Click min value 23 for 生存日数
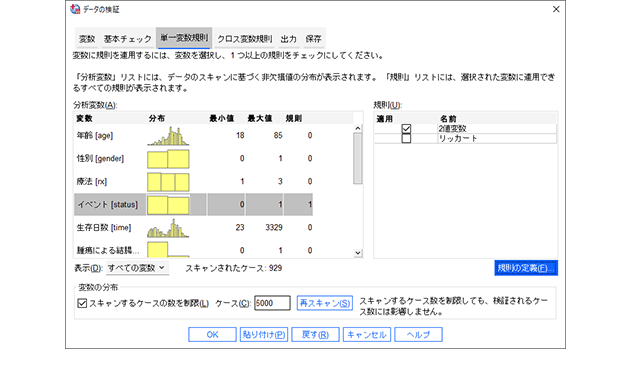The width and height of the screenshot is (630, 380). pyautogui.click(x=240, y=228)
